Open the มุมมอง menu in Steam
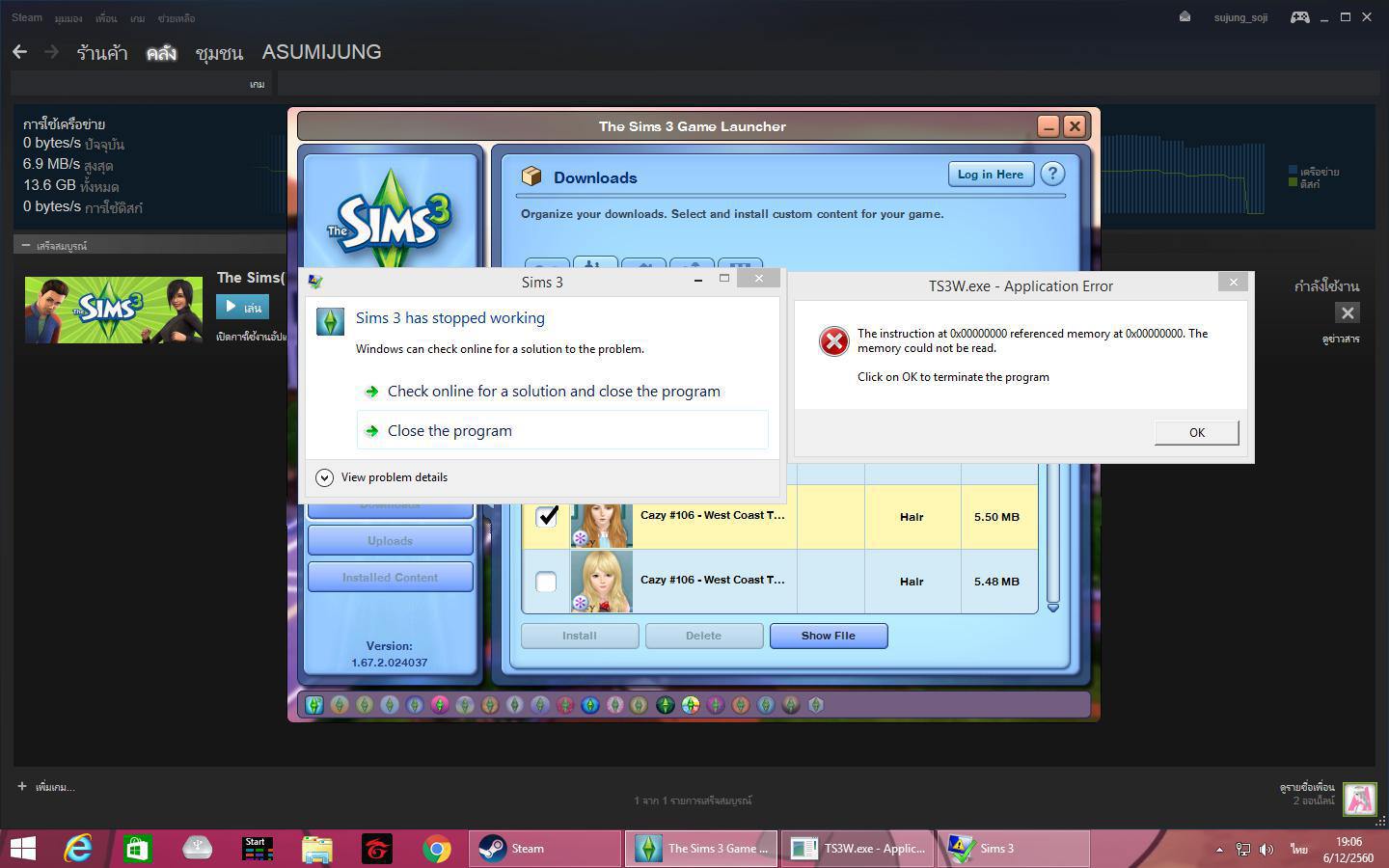This screenshot has height=868, width=1389. (68, 18)
